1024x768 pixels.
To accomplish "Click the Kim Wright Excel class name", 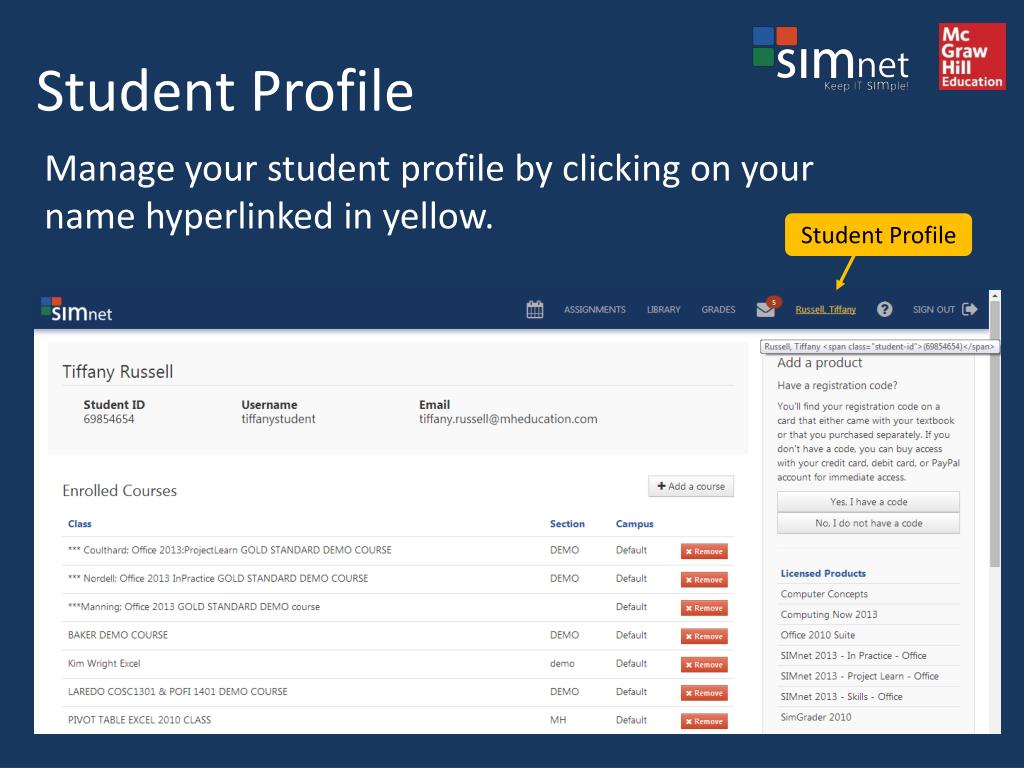I will [x=104, y=664].
